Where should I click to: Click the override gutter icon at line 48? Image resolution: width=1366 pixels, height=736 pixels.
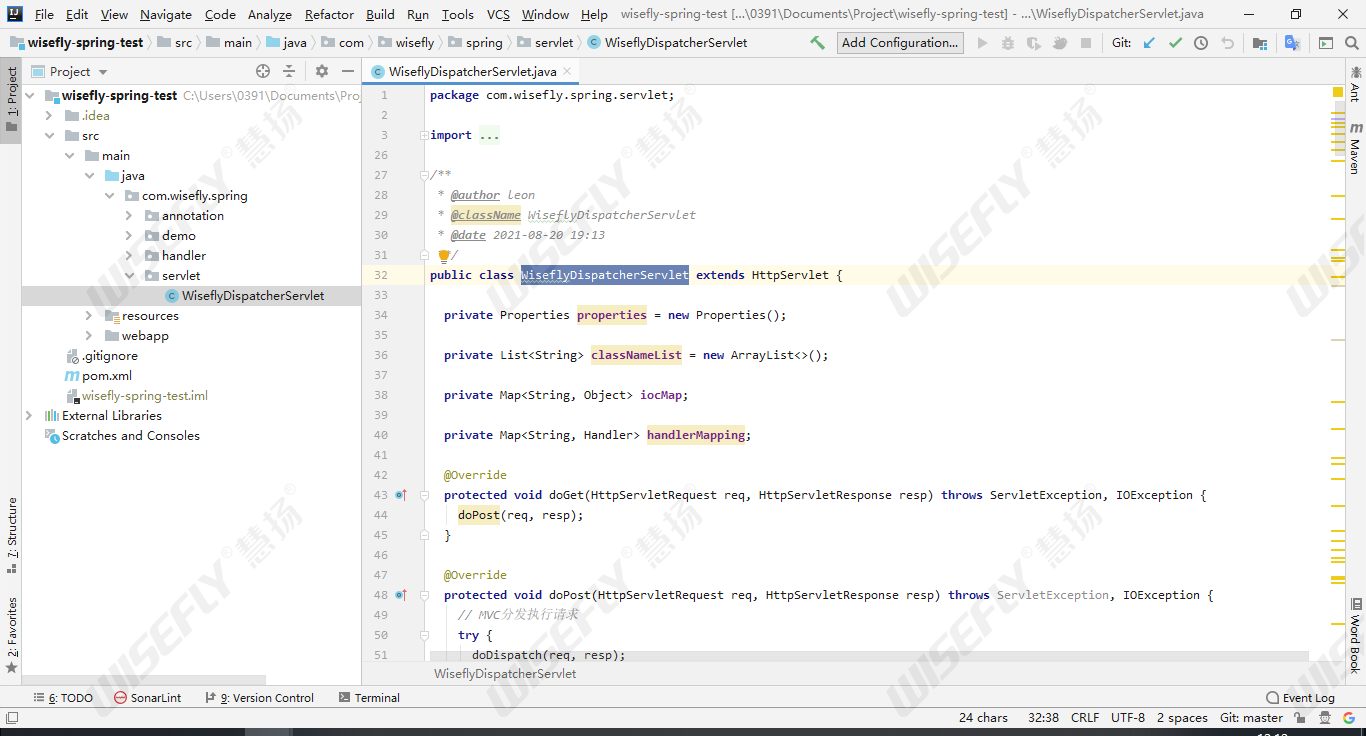401,595
